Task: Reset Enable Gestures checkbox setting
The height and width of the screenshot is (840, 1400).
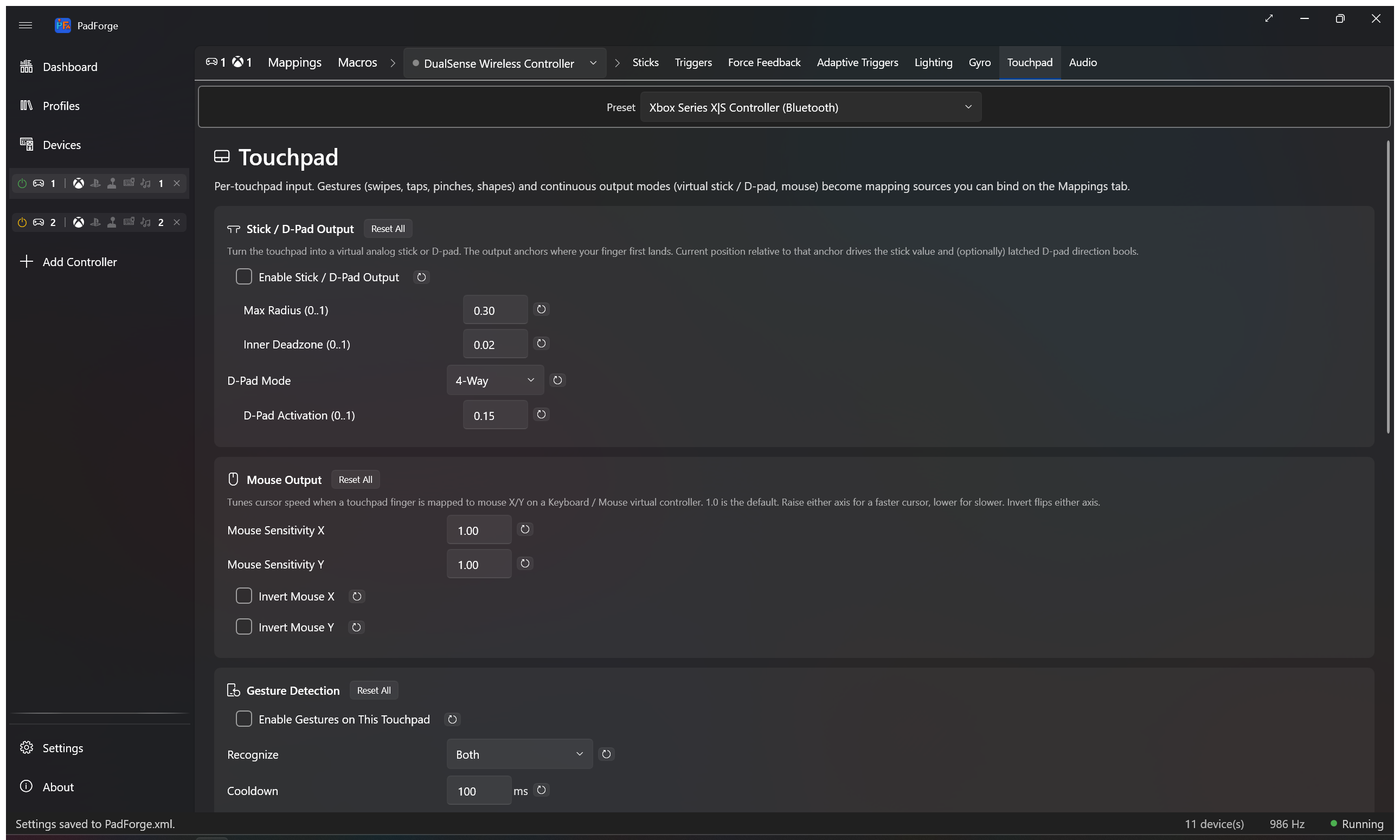Action: 453,720
